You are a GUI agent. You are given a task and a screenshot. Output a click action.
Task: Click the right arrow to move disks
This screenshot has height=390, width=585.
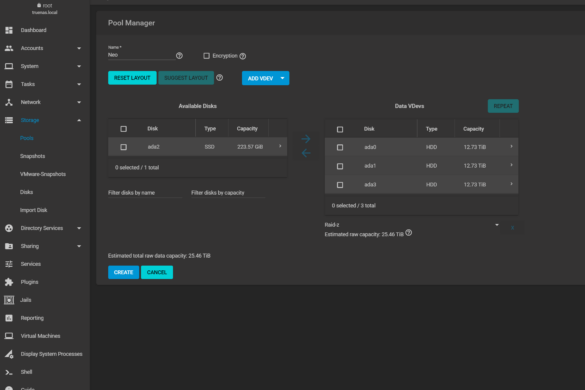coord(306,139)
